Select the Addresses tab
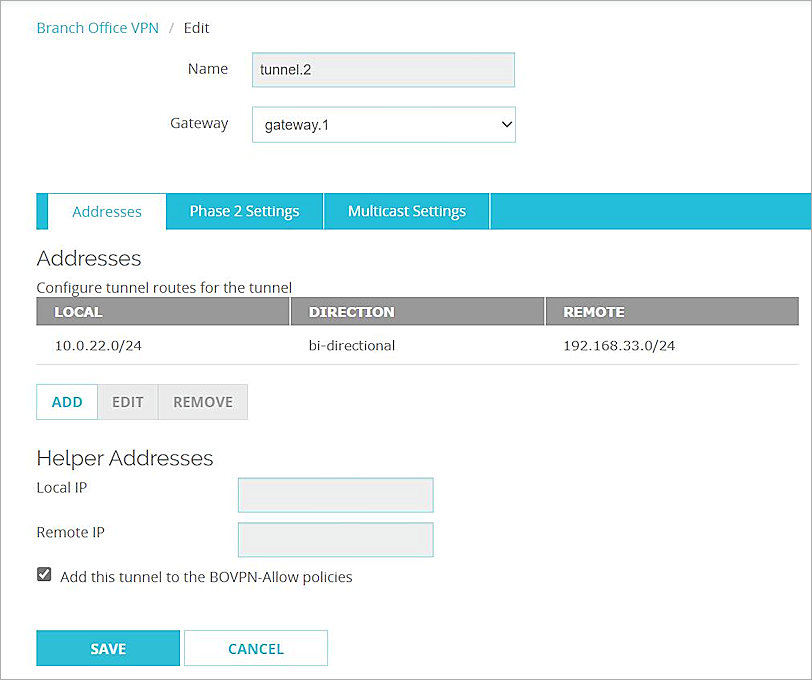The height and width of the screenshot is (680, 812). tap(106, 211)
